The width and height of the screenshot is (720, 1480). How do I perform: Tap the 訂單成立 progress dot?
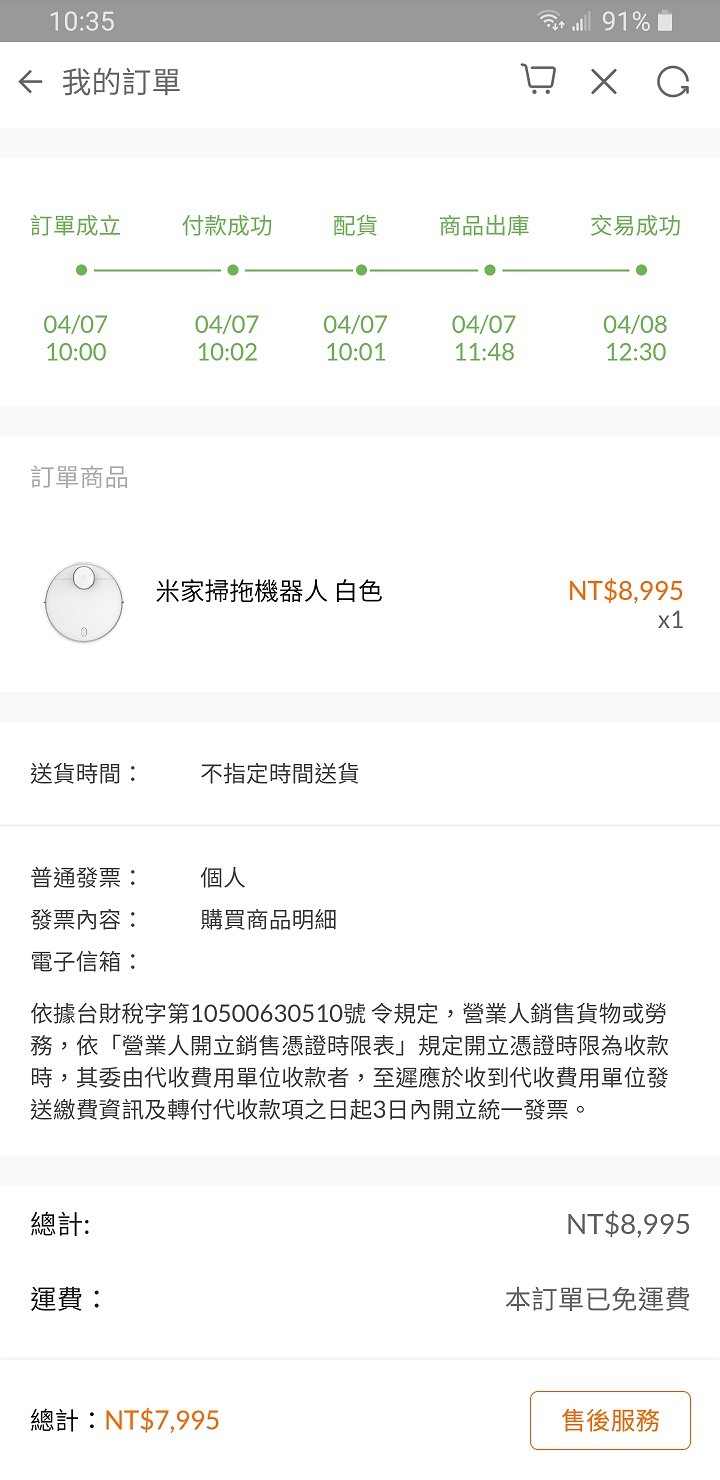[81, 270]
